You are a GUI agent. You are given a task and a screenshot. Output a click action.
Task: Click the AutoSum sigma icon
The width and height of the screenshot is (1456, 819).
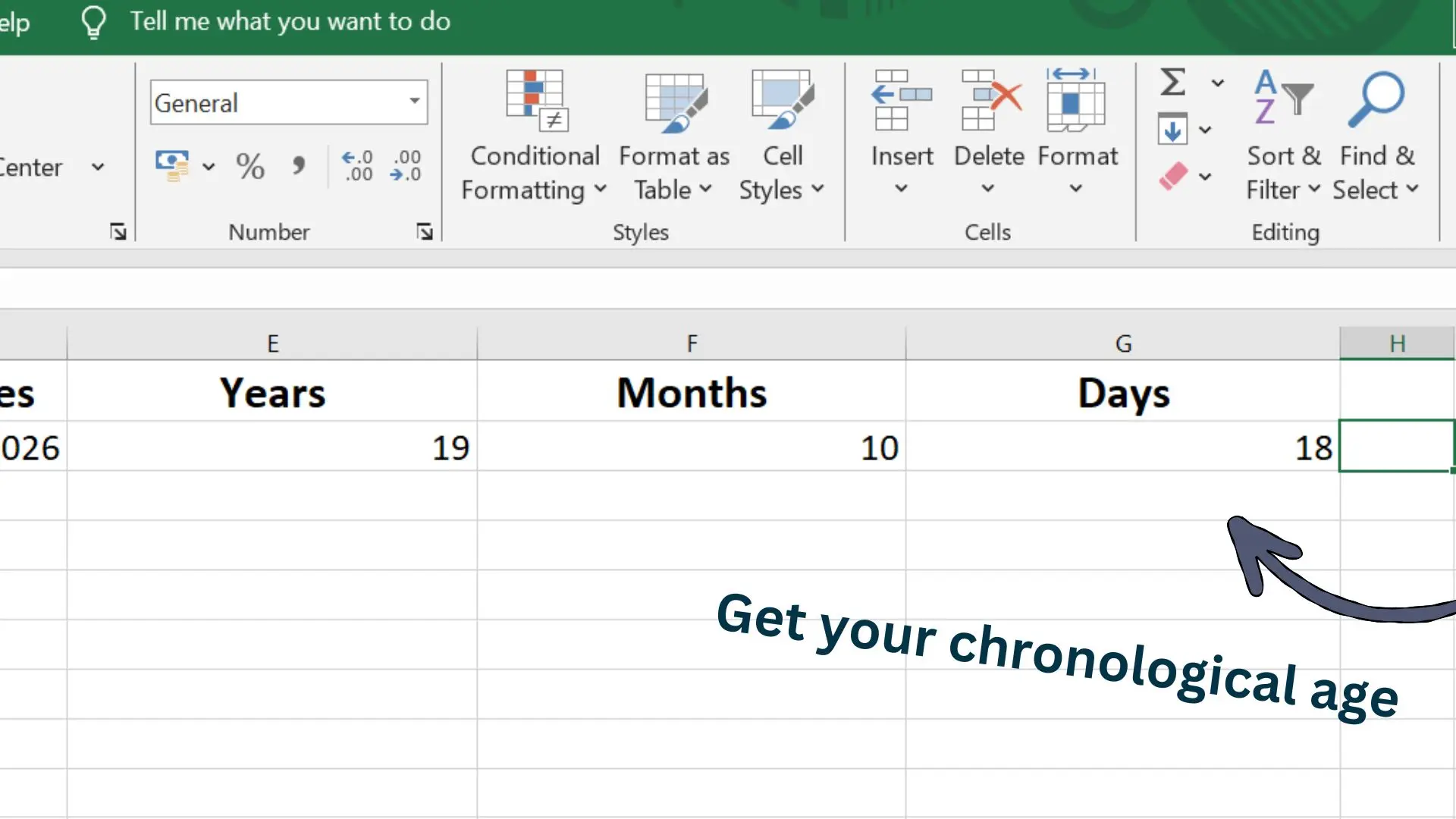pyautogui.click(x=1171, y=82)
